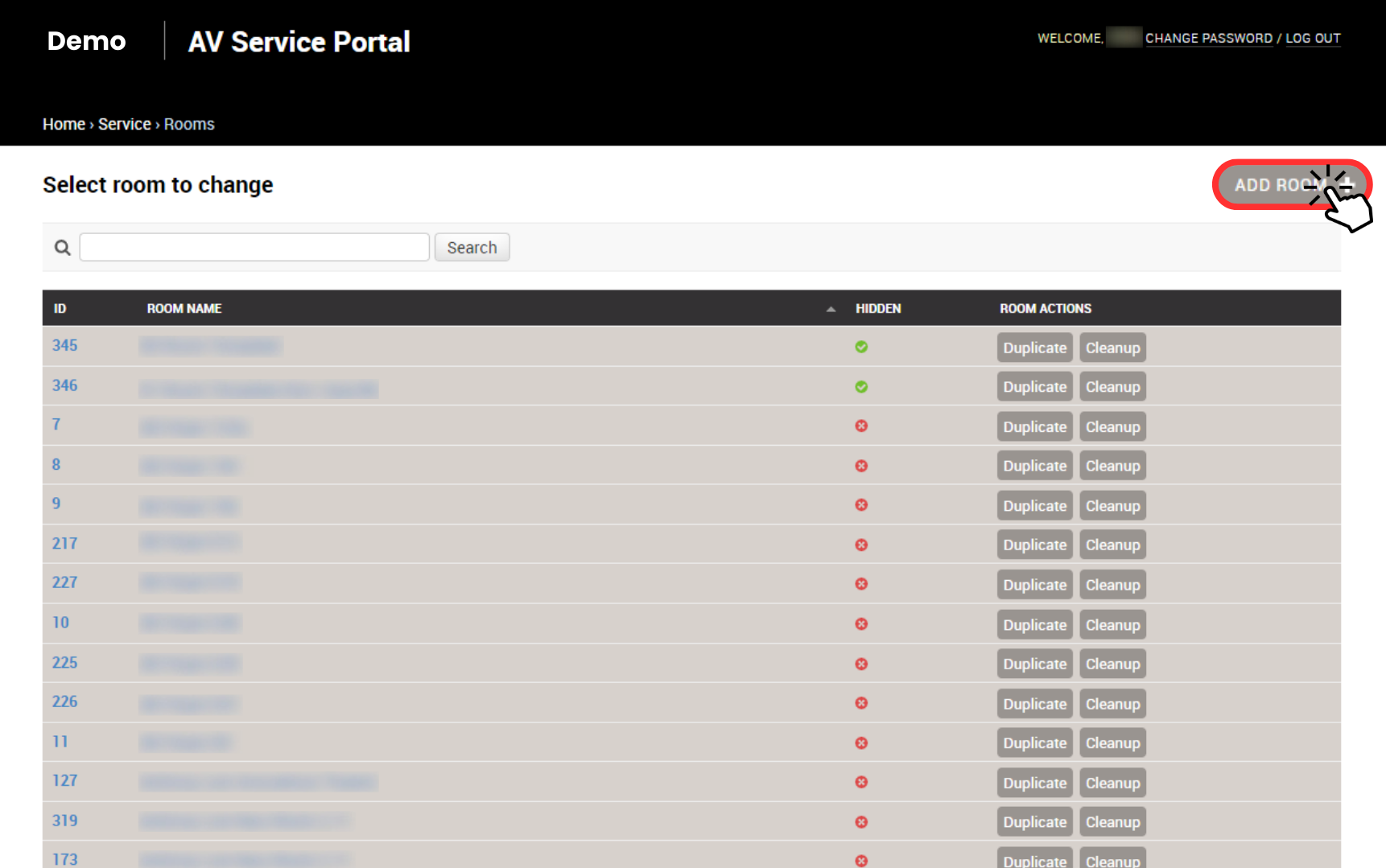Click the red hidden icon for room 7
This screenshot has width=1386, height=868.
coord(861,426)
